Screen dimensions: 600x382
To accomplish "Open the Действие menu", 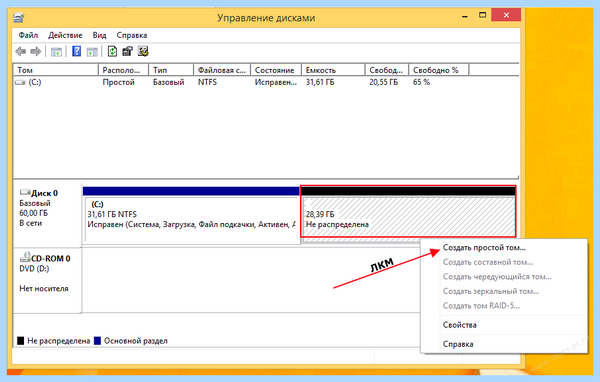I will pos(65,35).
